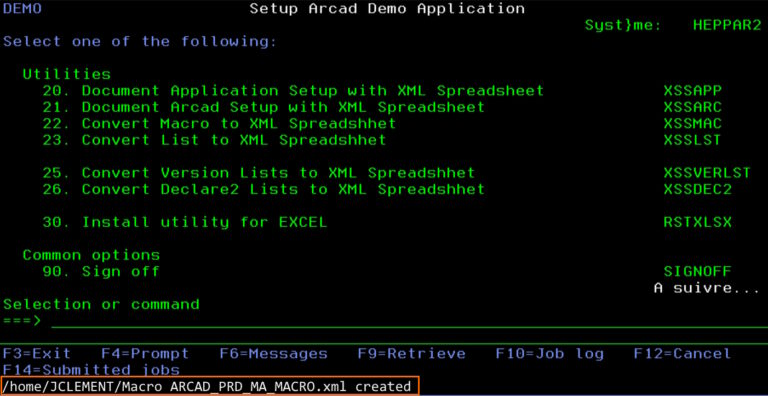Open messages with F6=Messages label

tap(273, 353)
